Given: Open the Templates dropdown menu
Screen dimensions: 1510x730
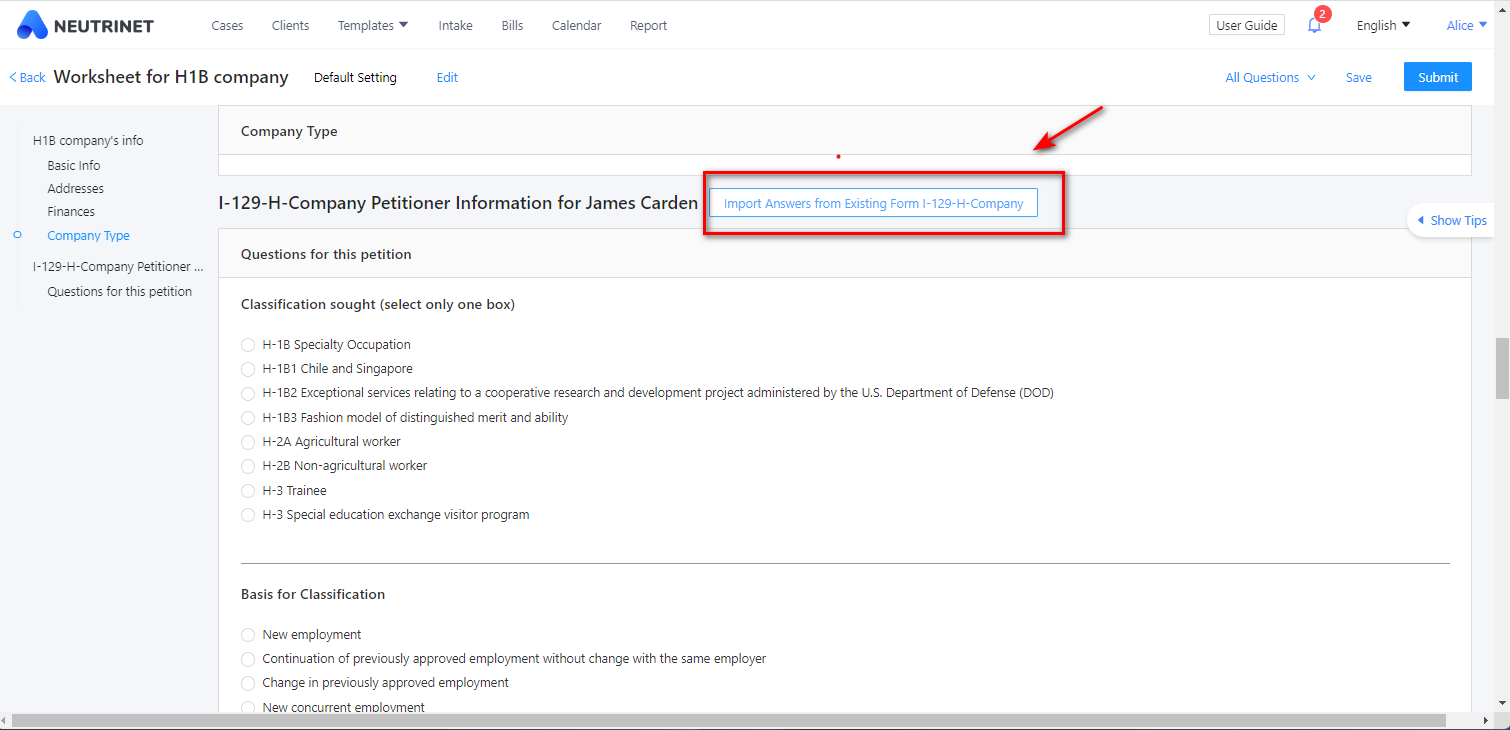Looking at the screenshot, I should pos(372,25).
